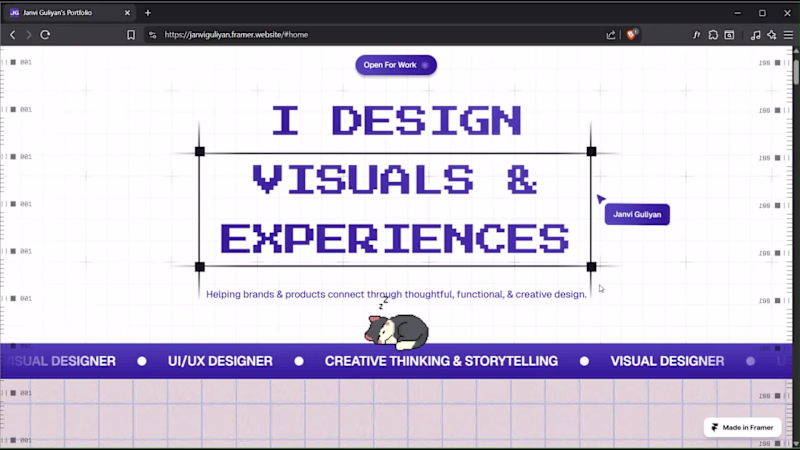Share this page via share icon
The height and width of the screenshot is (450, 800).
click(x=611, y=35)
